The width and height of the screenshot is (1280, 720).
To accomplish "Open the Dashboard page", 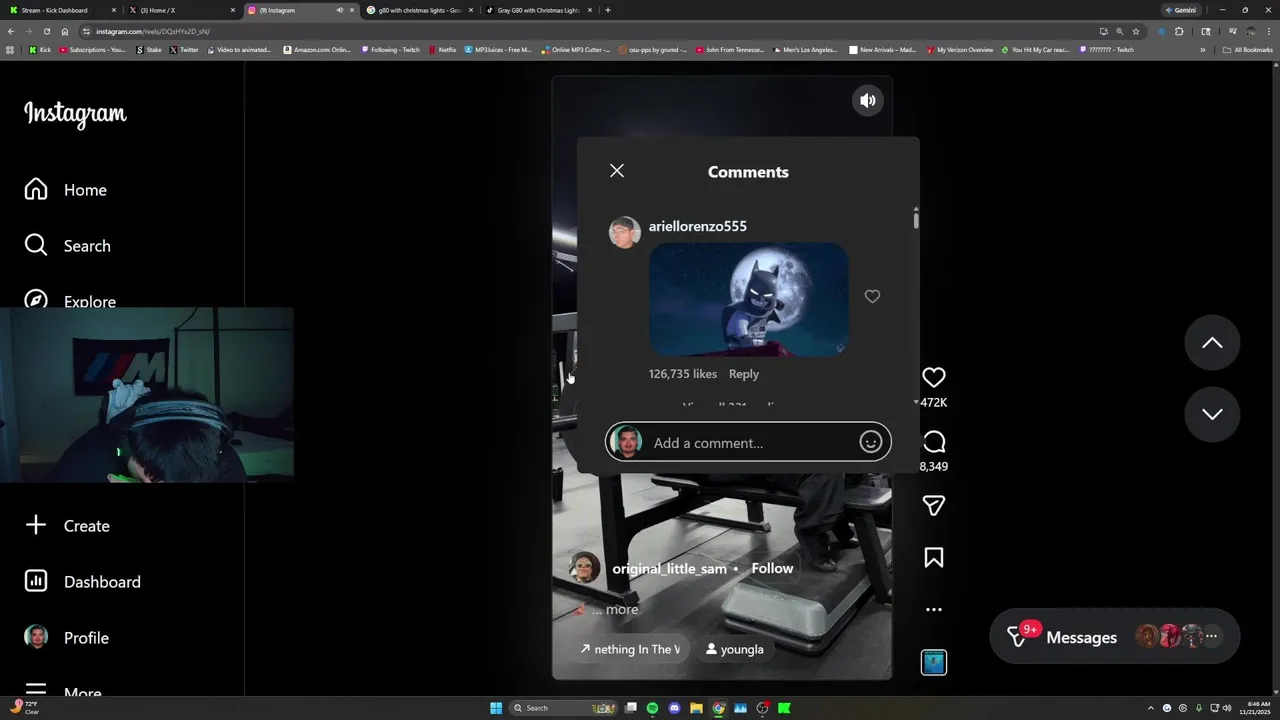I will [x=82, y=582].
